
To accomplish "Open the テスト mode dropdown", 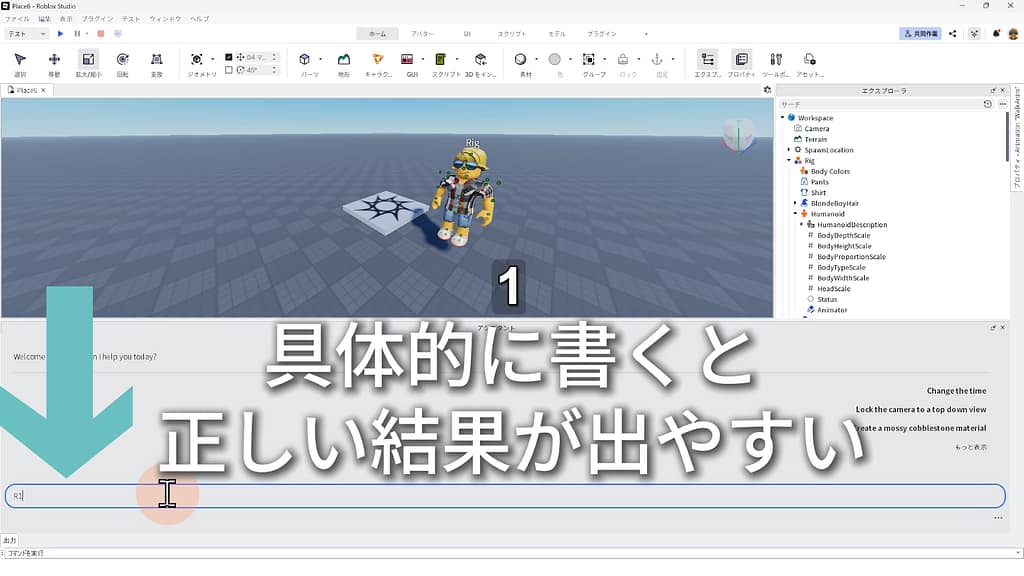I will coord(27,33).
